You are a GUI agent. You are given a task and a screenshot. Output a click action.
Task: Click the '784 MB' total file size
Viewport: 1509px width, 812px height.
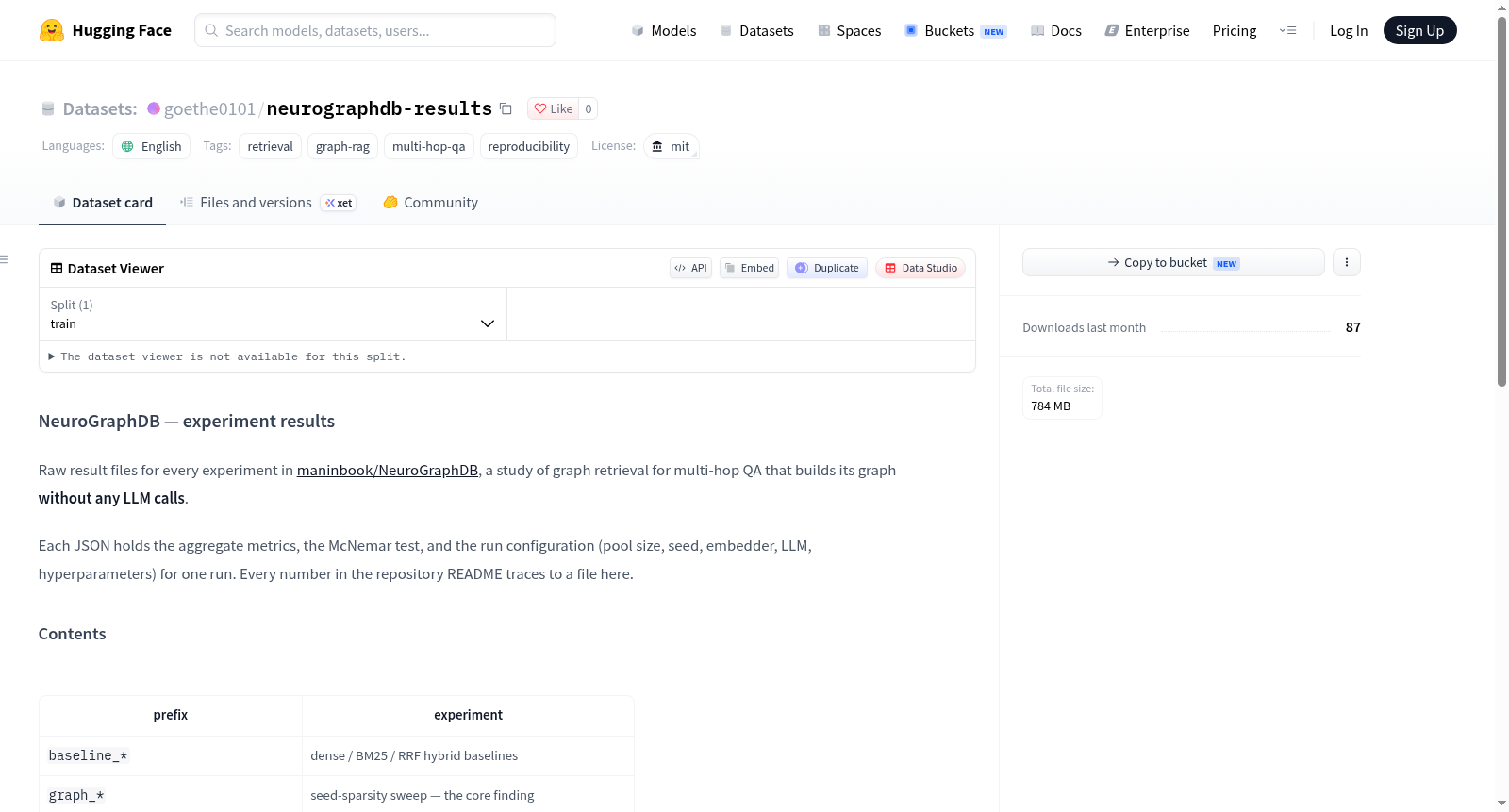click(1051, 406)
